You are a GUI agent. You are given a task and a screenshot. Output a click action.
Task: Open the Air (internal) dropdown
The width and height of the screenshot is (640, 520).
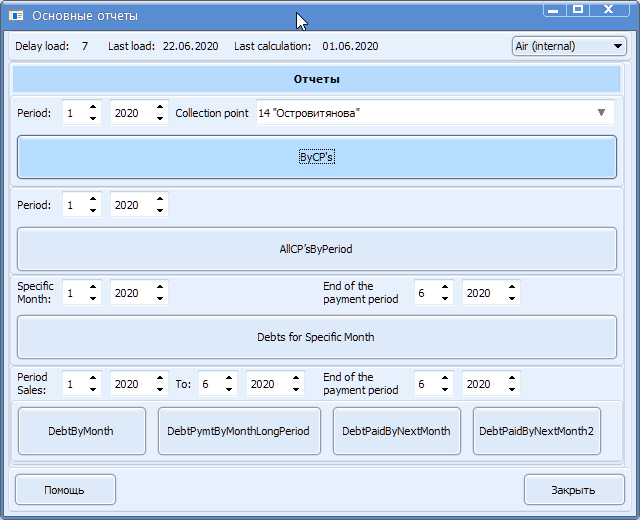click(568, 46)
